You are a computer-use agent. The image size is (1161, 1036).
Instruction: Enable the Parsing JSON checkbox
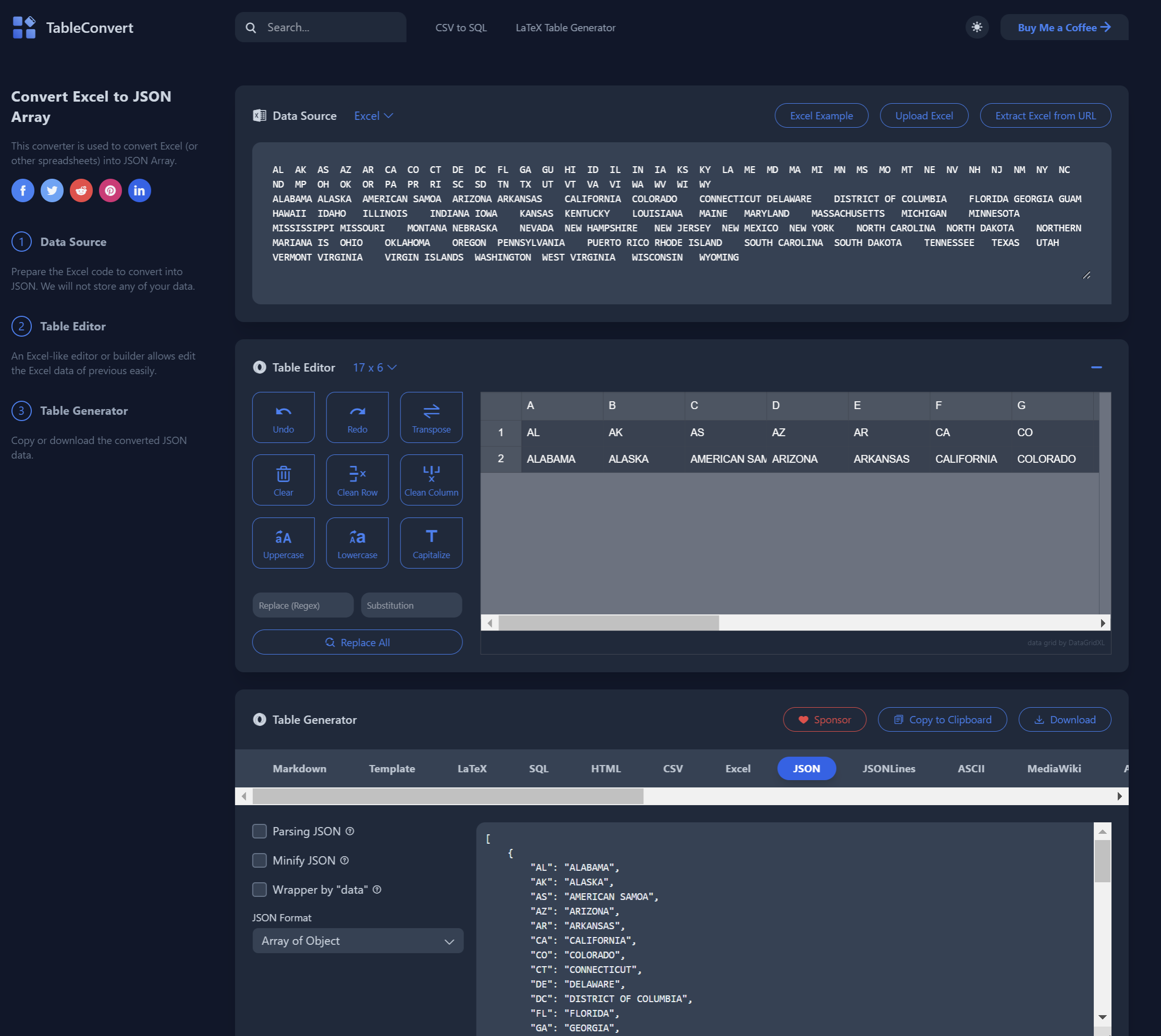[x=259, y=830]
